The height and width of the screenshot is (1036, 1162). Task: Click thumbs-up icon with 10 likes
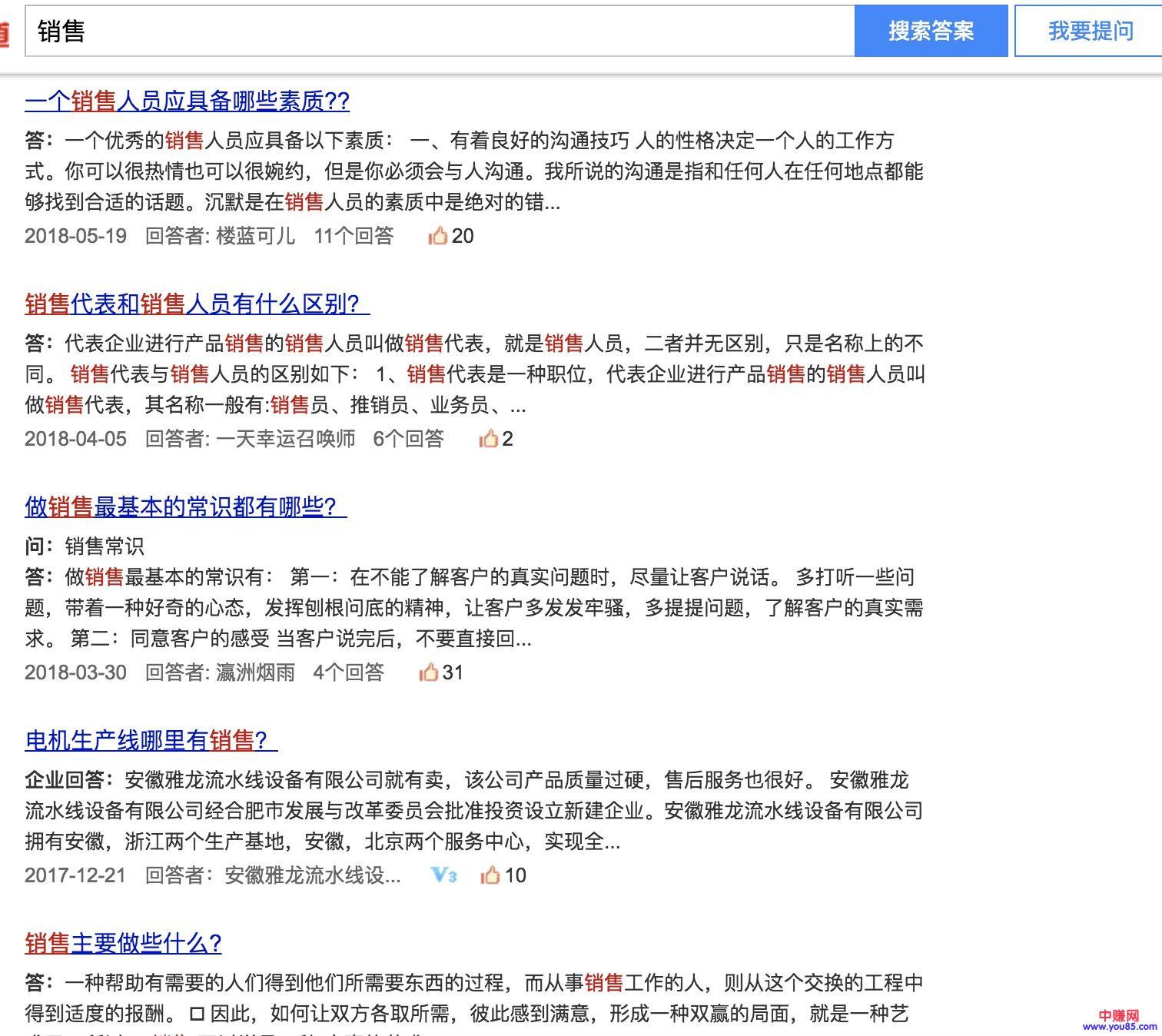[x=490, y=875]
